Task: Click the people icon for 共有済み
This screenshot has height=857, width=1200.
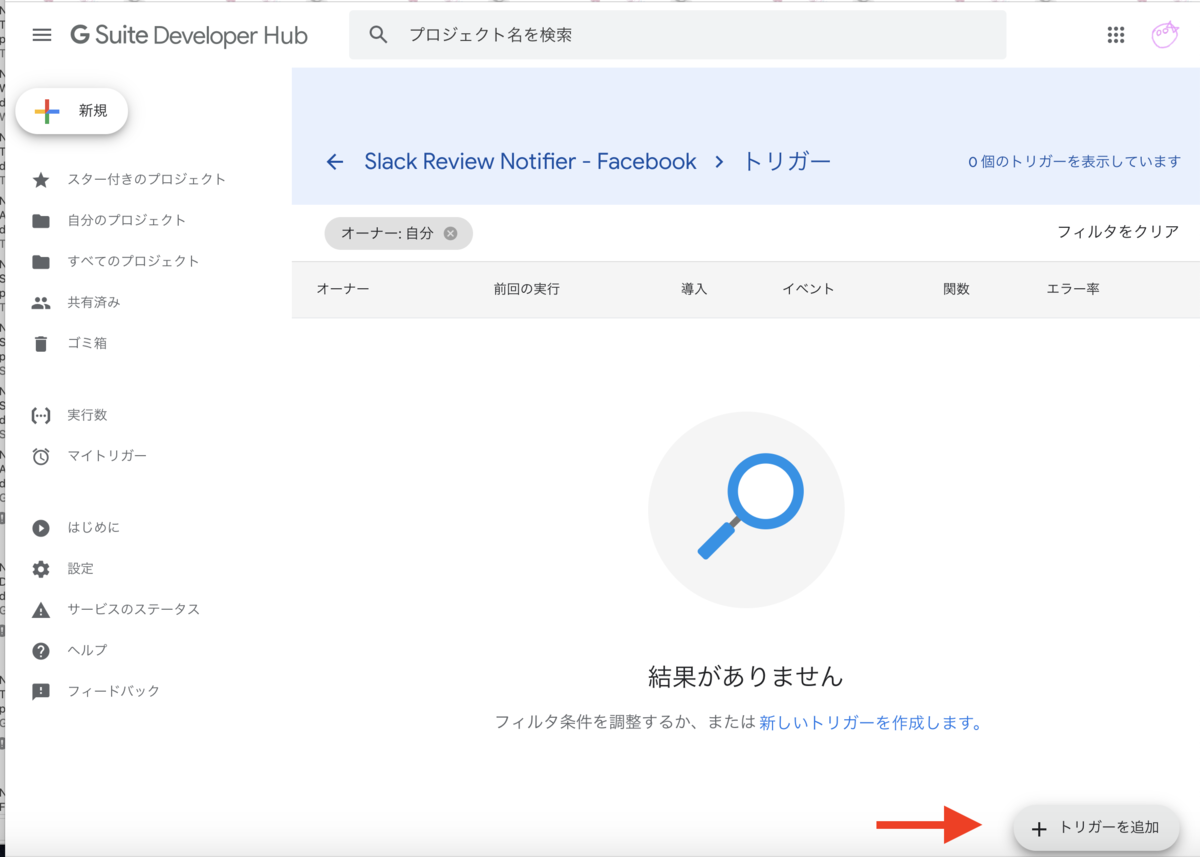Action: point(41,303)
